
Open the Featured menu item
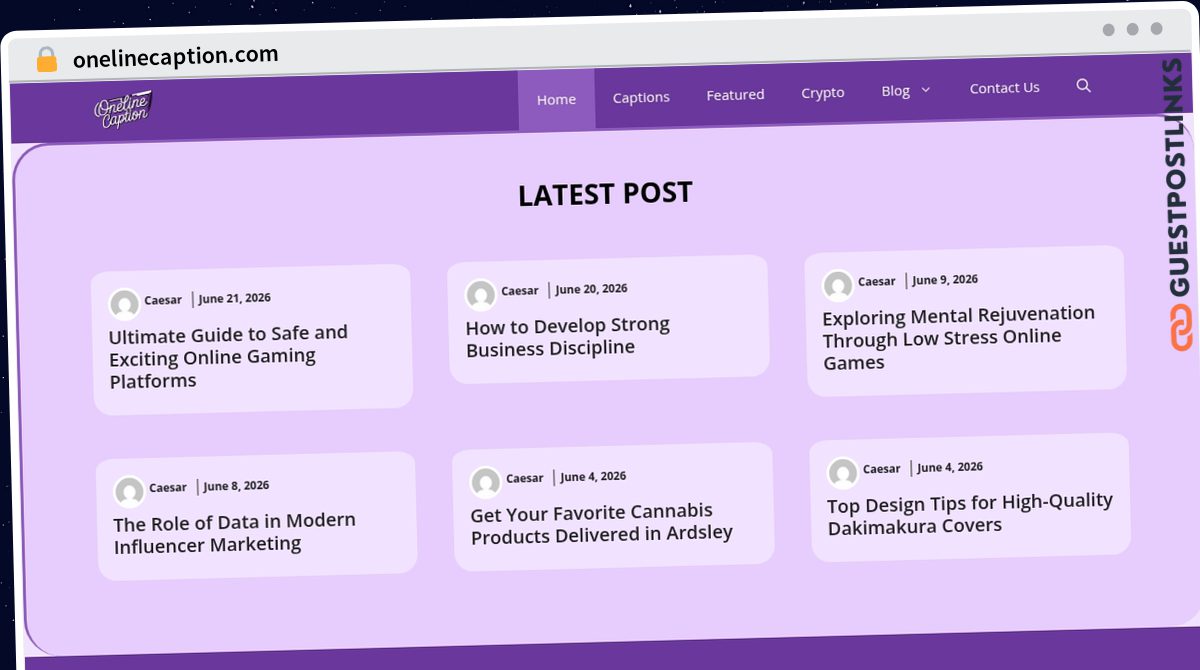pos(735,95)
